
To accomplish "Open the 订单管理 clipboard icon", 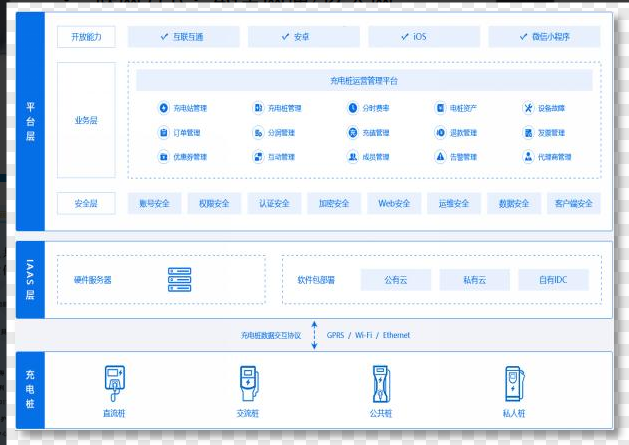I will tap(163, 132).
